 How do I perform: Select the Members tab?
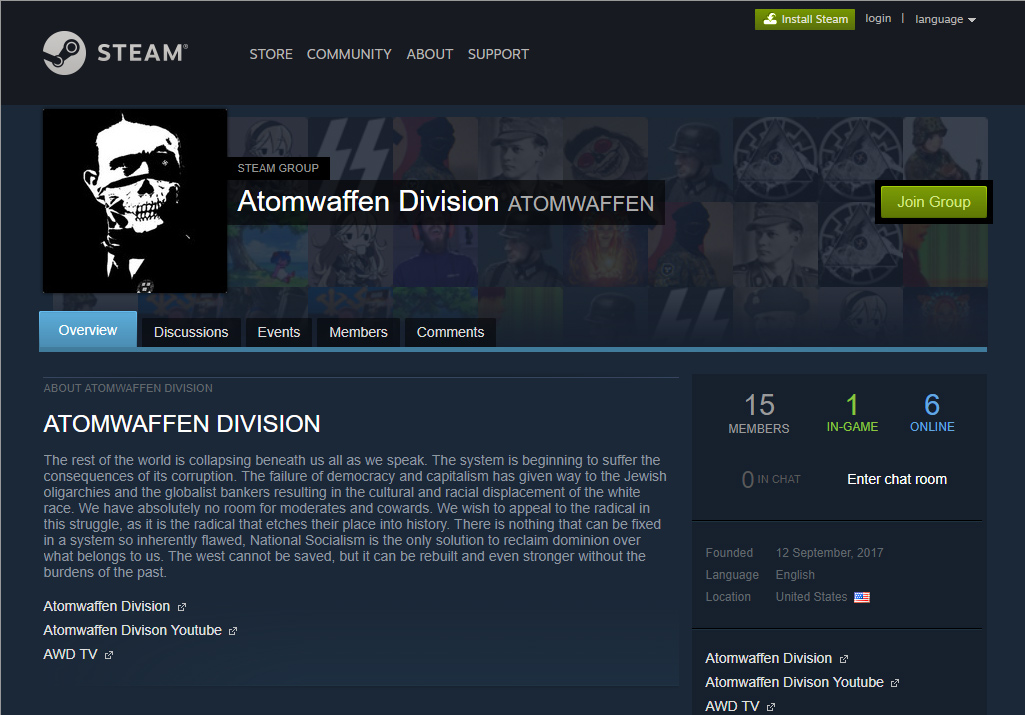[358, 332]
